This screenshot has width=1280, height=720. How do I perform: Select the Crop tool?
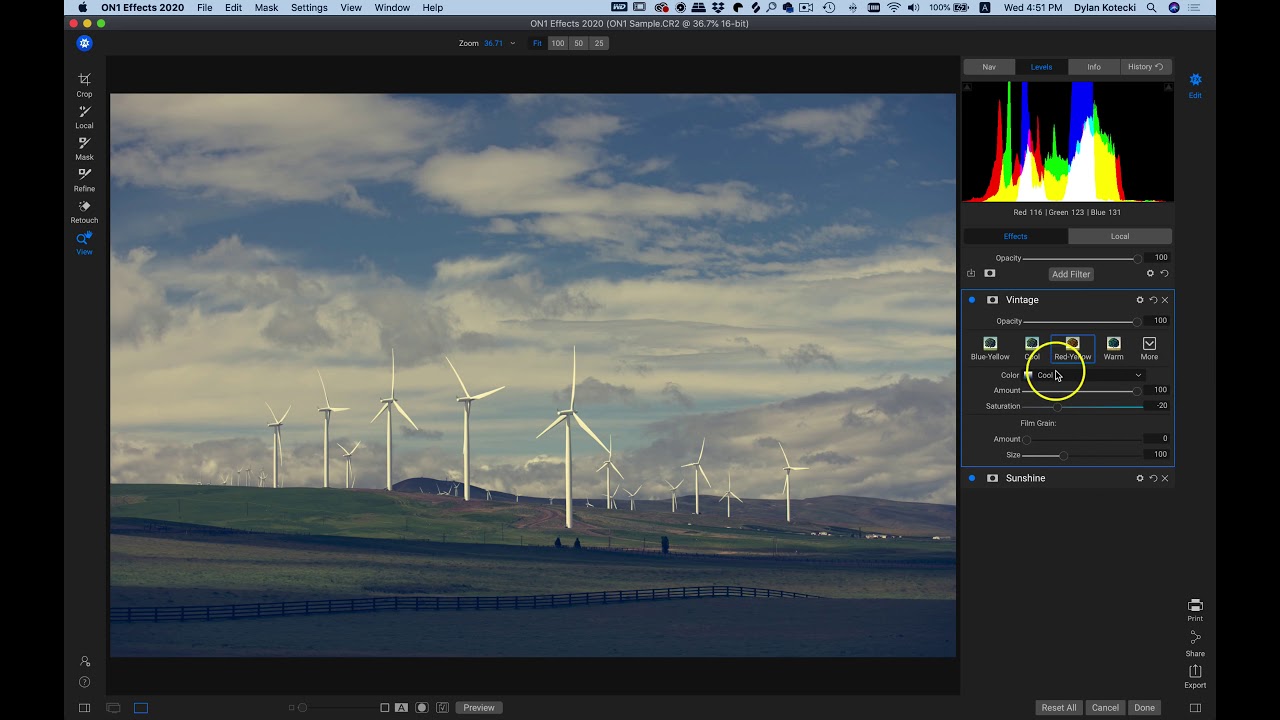point(84,84)
